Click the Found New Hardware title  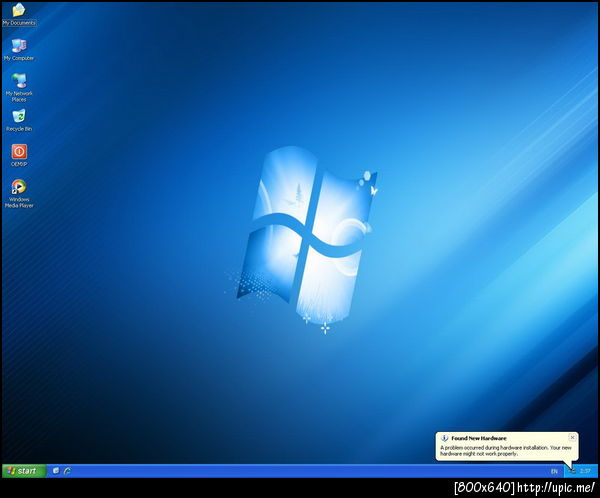click(x=479, y=438)
